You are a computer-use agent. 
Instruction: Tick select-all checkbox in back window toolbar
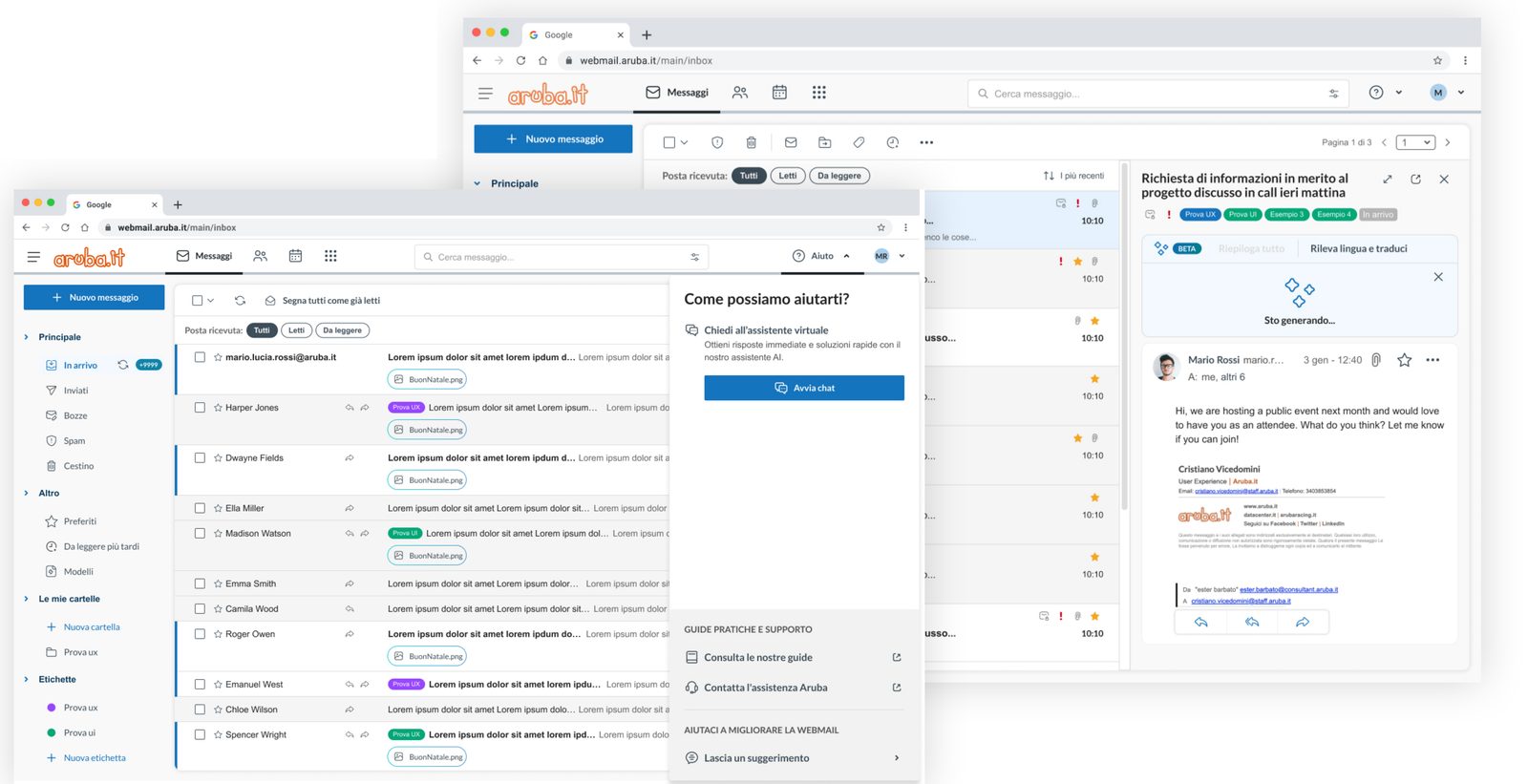(668, 142)
